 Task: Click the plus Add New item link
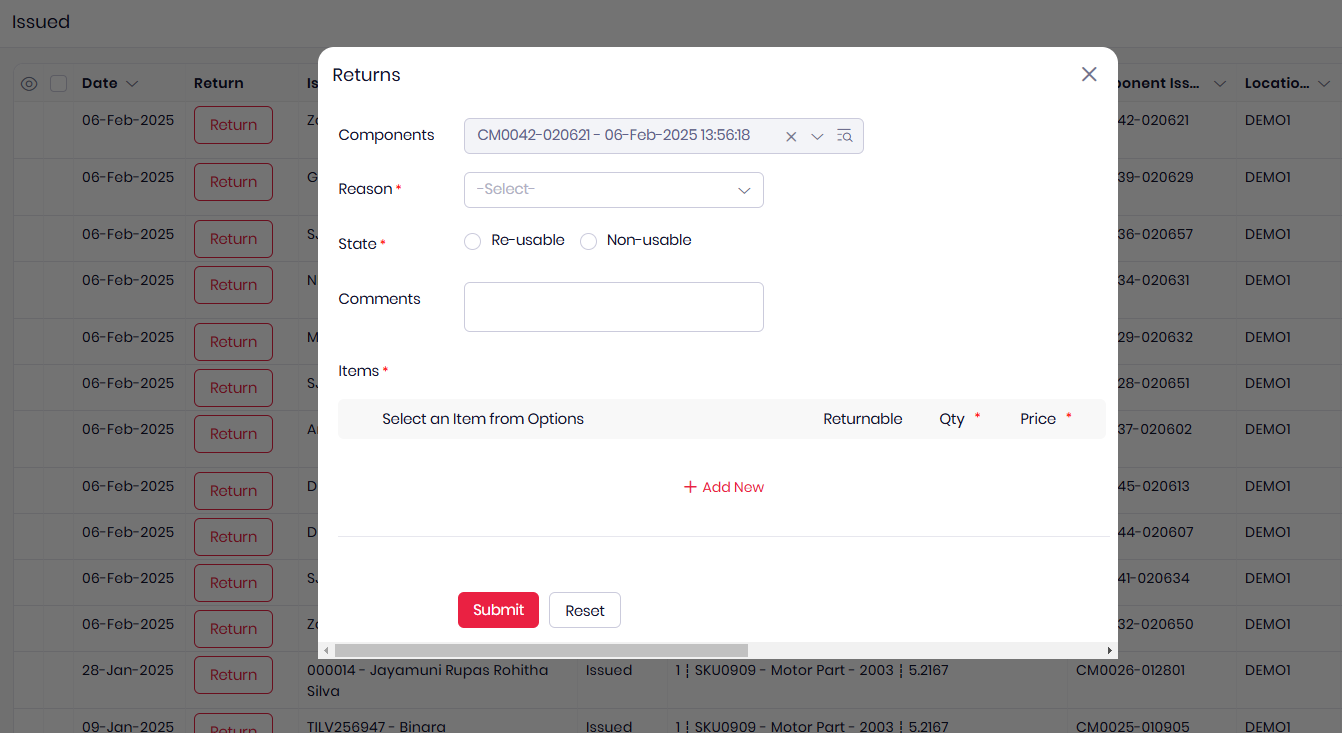tap(724, 487)
